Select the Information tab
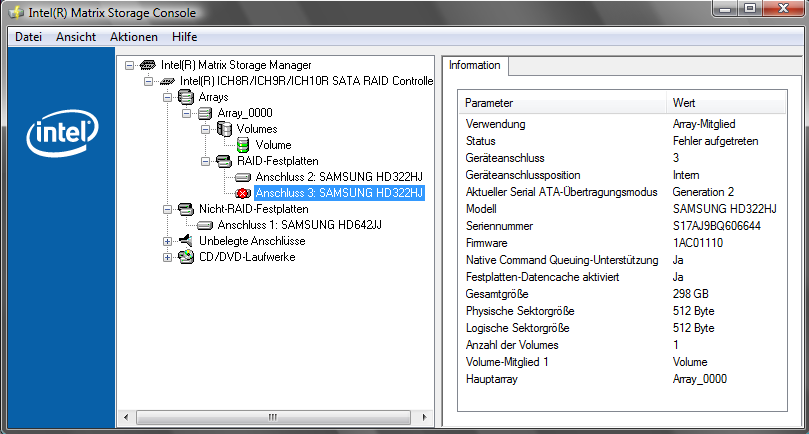The image size is (809, 434). 475,66
